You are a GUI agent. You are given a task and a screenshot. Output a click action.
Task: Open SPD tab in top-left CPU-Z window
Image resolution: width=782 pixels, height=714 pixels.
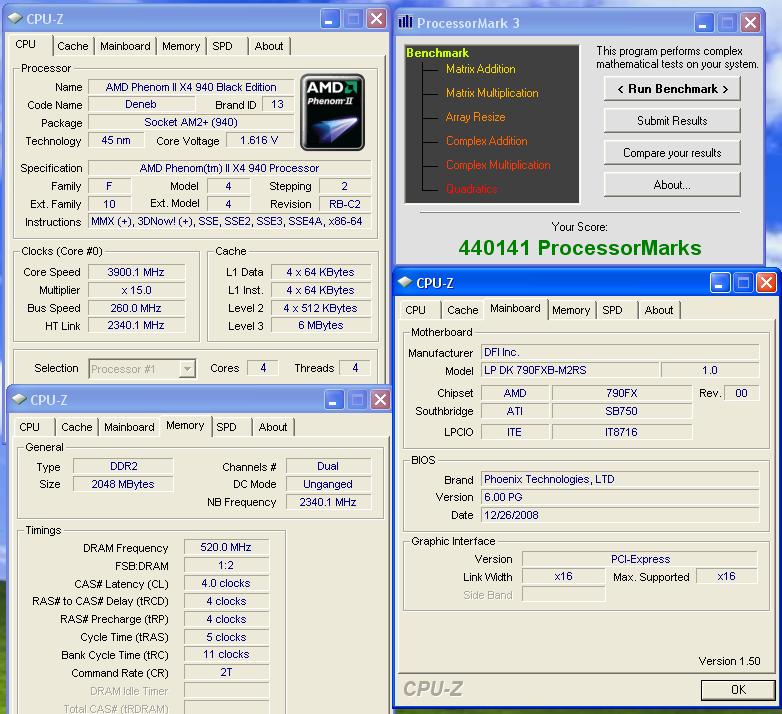222,46
